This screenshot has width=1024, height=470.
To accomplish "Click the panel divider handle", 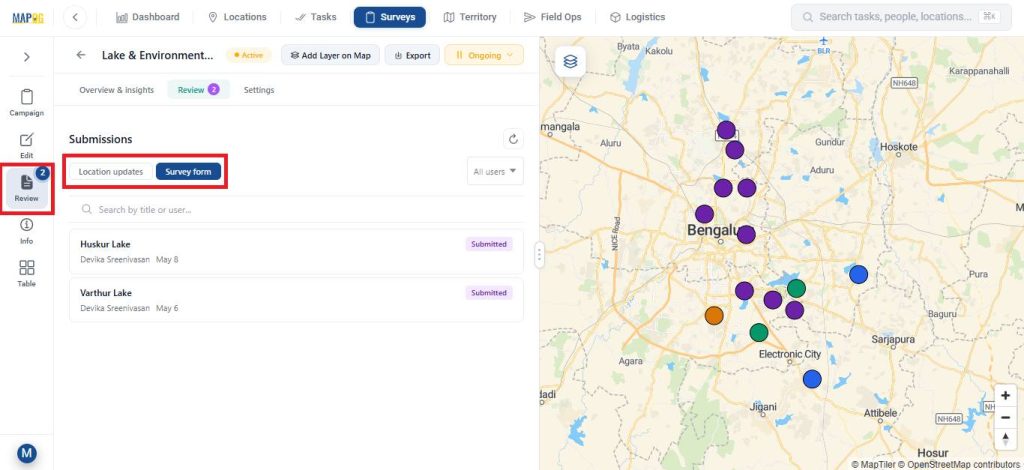I will (x=539, y=255).
